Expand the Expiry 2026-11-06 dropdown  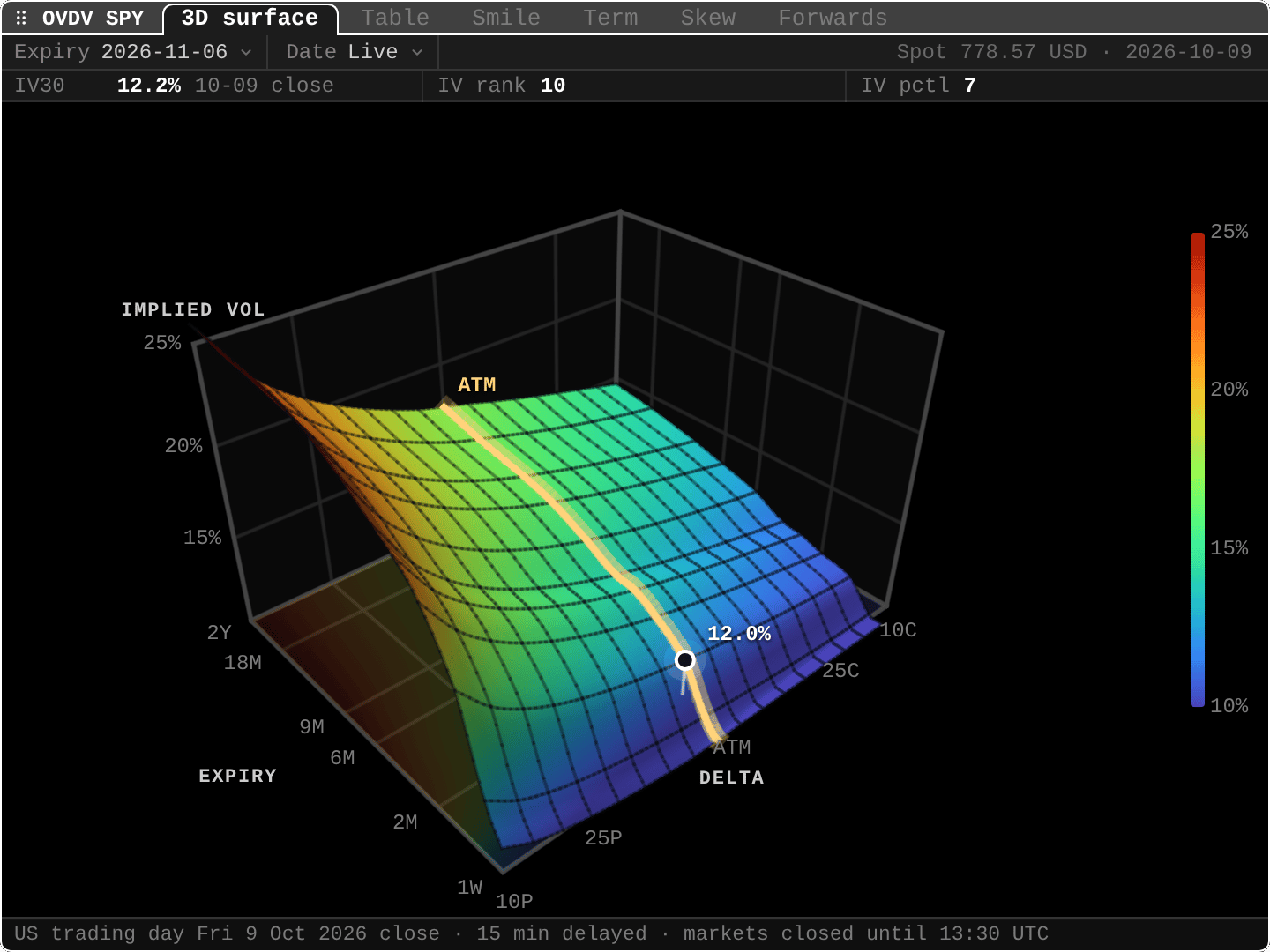(x=133, y=52)
